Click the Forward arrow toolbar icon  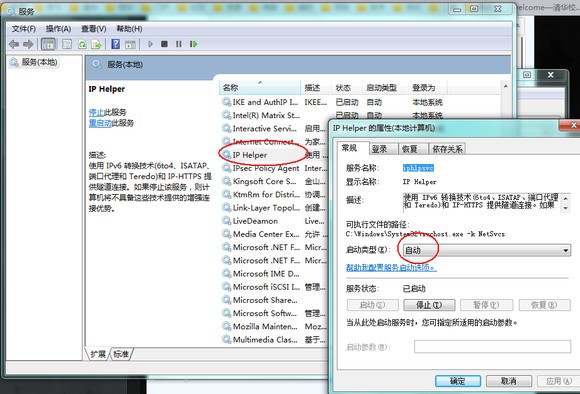[x=28, y=44]
